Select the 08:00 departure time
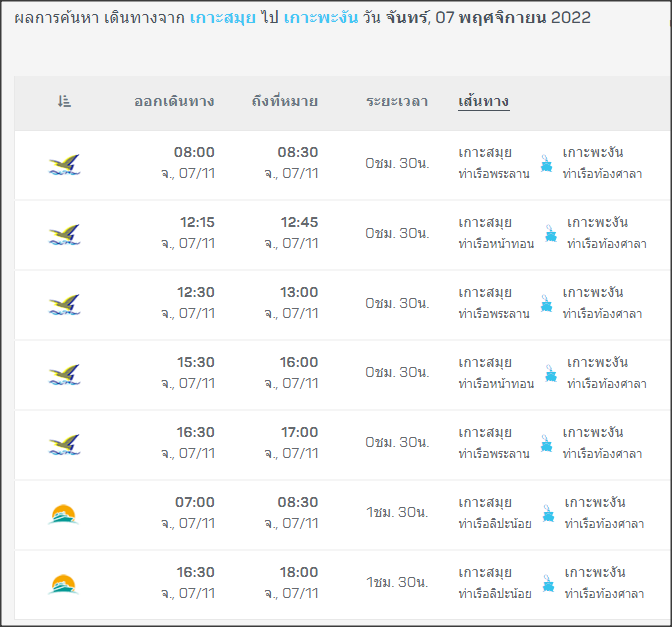Viewport: 672px width, 627px height. click(194, 152)
